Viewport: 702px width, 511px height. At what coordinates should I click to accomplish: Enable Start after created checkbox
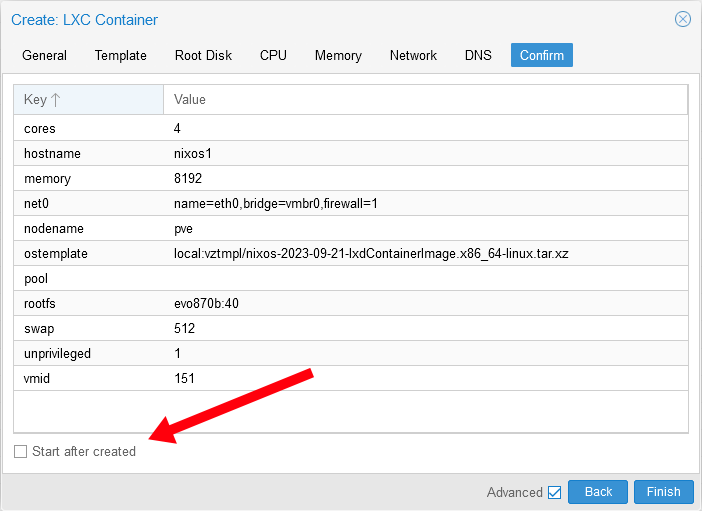point(21,452)
